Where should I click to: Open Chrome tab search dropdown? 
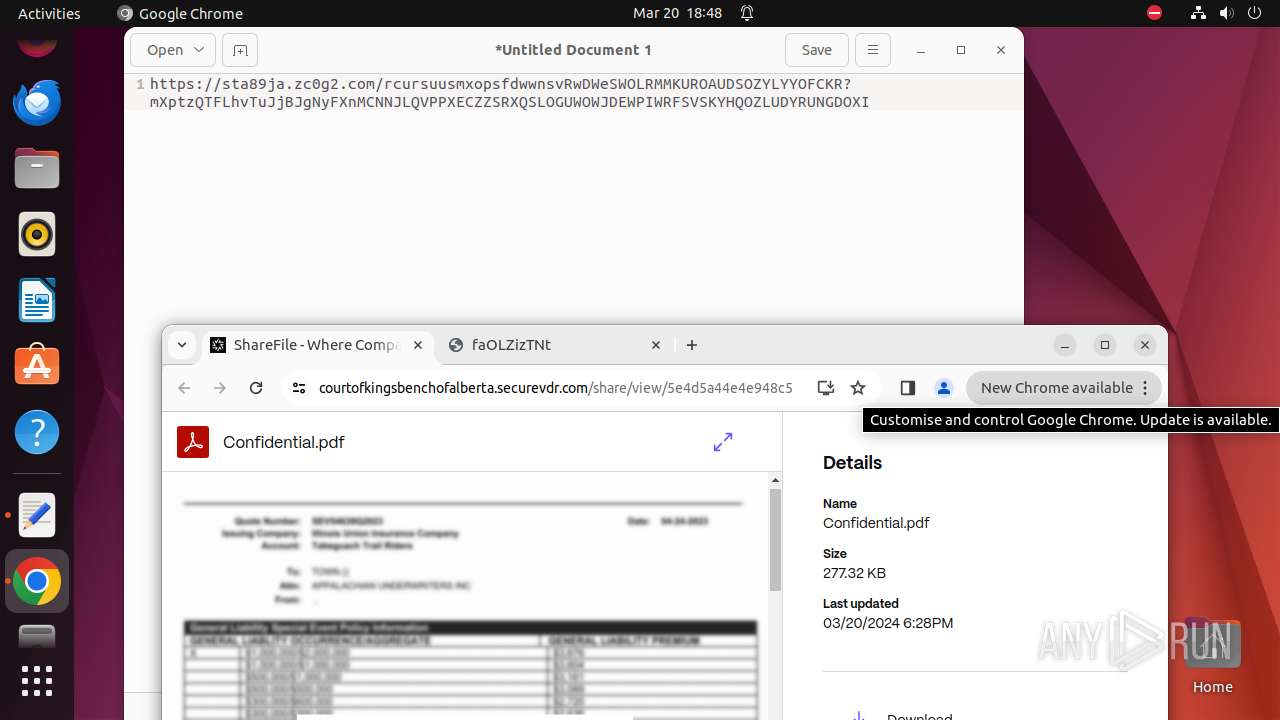point(182,345)
